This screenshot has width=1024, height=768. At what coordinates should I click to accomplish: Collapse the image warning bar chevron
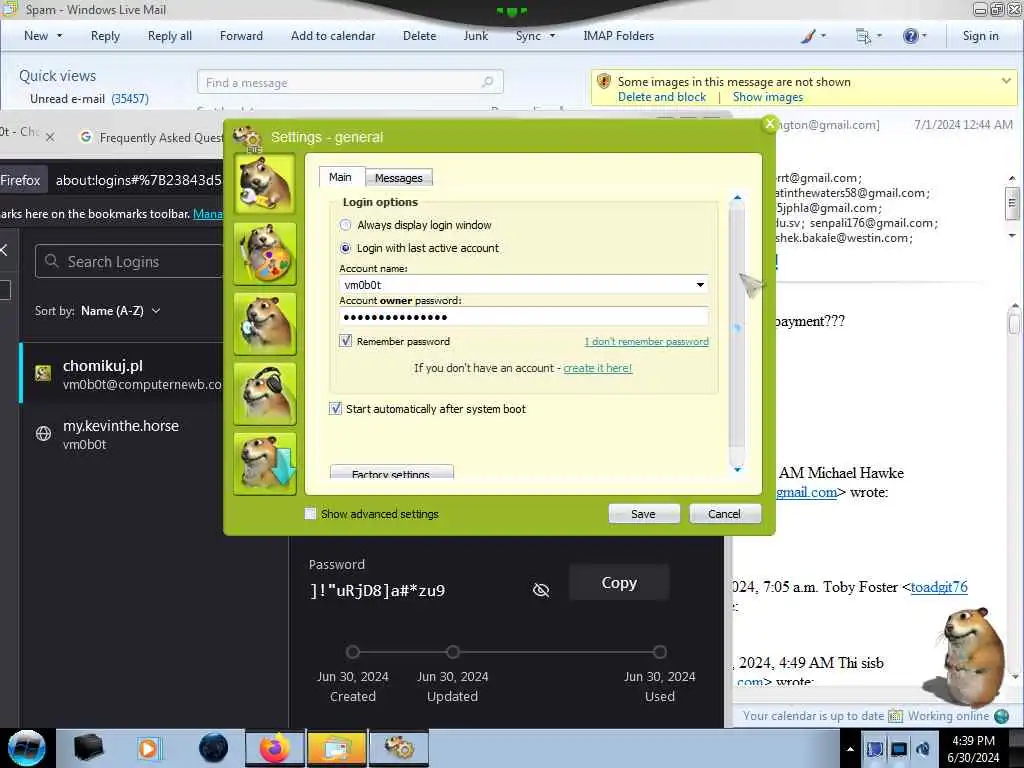point(1006,81)
